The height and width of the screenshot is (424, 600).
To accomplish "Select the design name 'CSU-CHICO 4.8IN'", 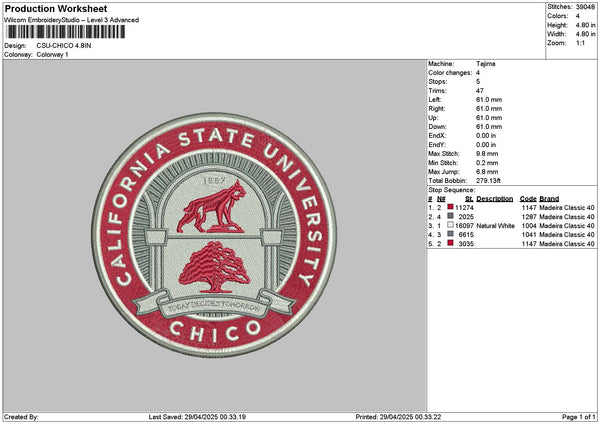I will (64, 46).
